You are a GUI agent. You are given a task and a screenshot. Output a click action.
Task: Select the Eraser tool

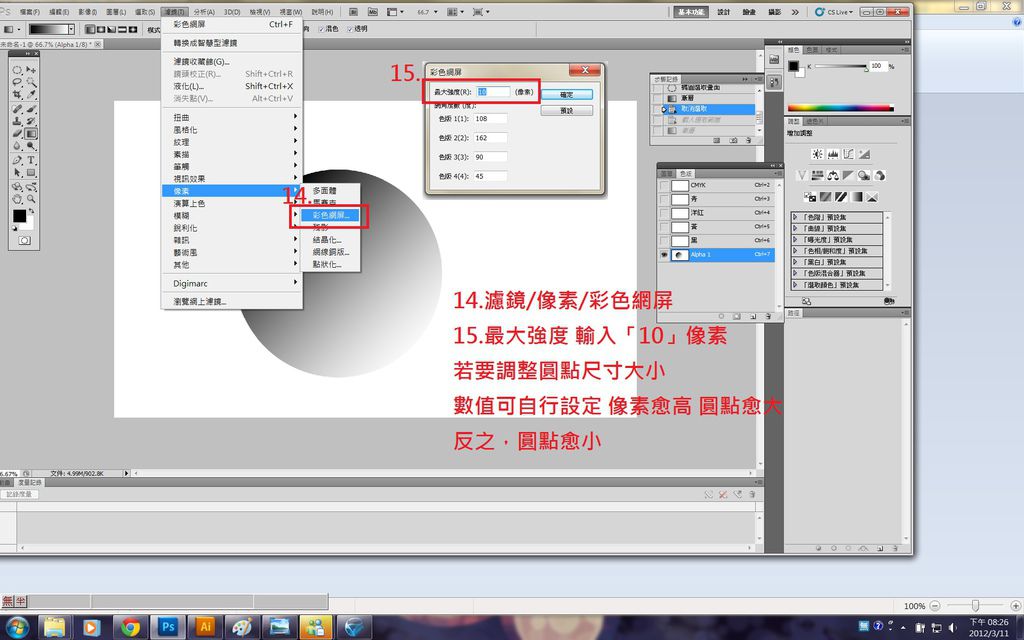coord(17,133)
